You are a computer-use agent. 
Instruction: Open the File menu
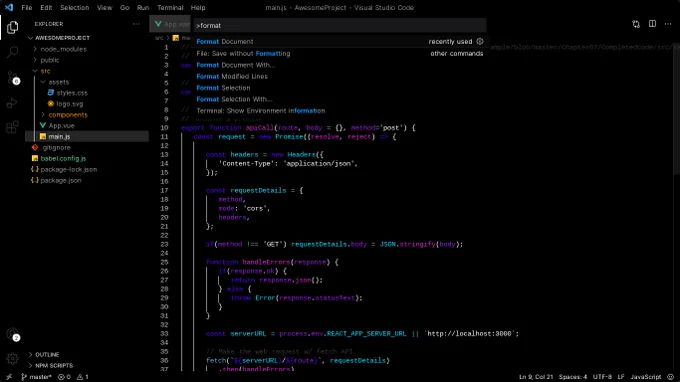pos(27,7)
